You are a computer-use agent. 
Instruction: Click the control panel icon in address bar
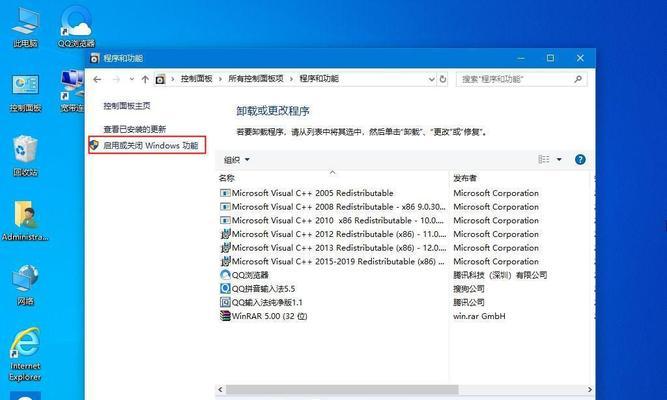click(x=160, y=79)
